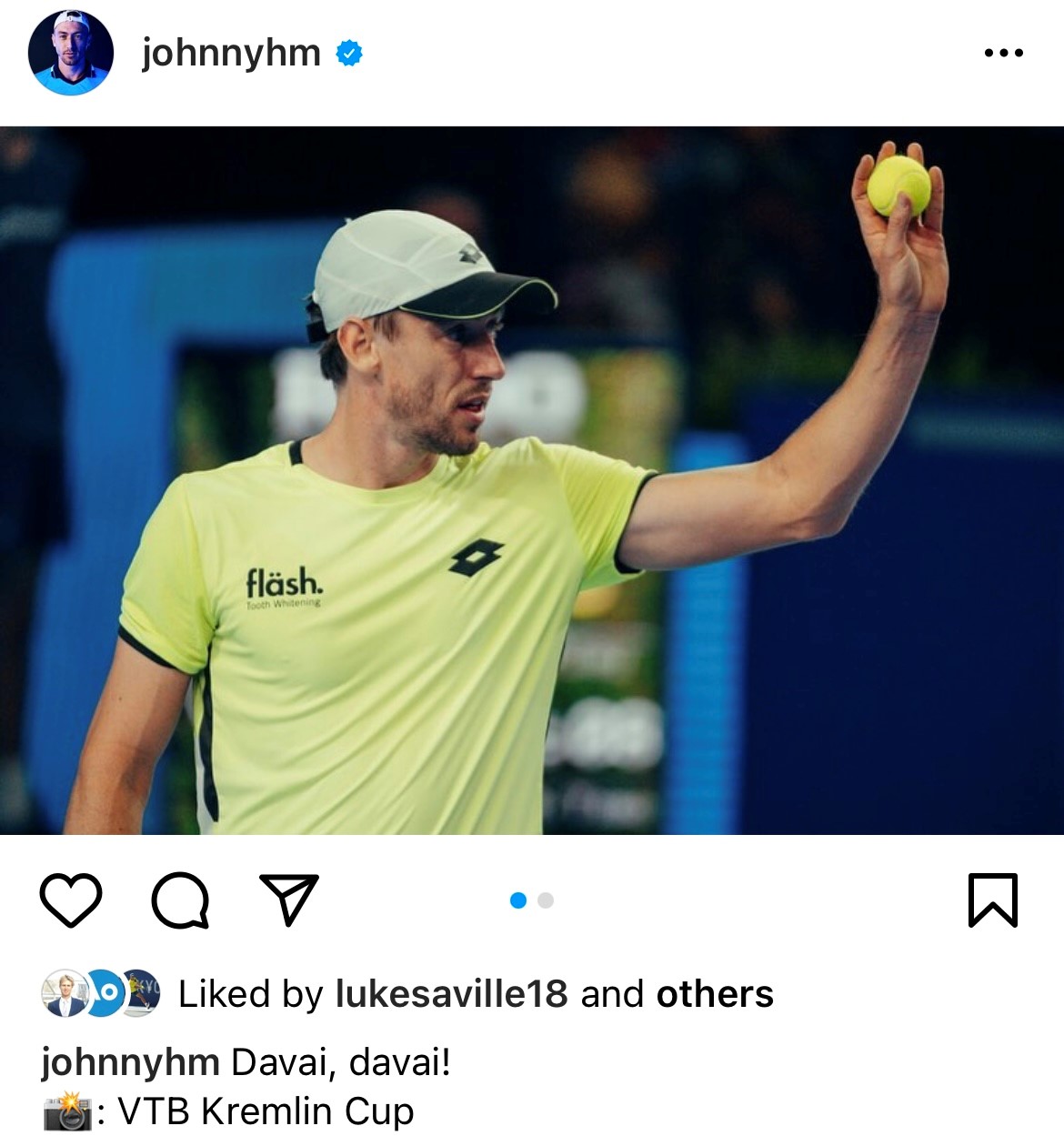Open lukesaville18's profile from the likes line
1064x1146 pixels.
452,994
